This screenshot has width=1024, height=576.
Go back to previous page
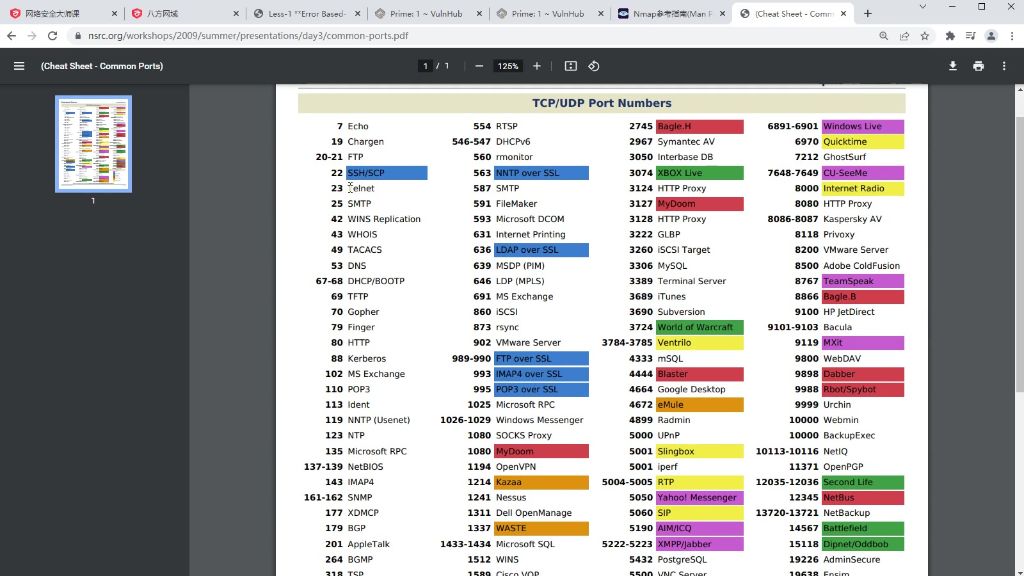12,36
